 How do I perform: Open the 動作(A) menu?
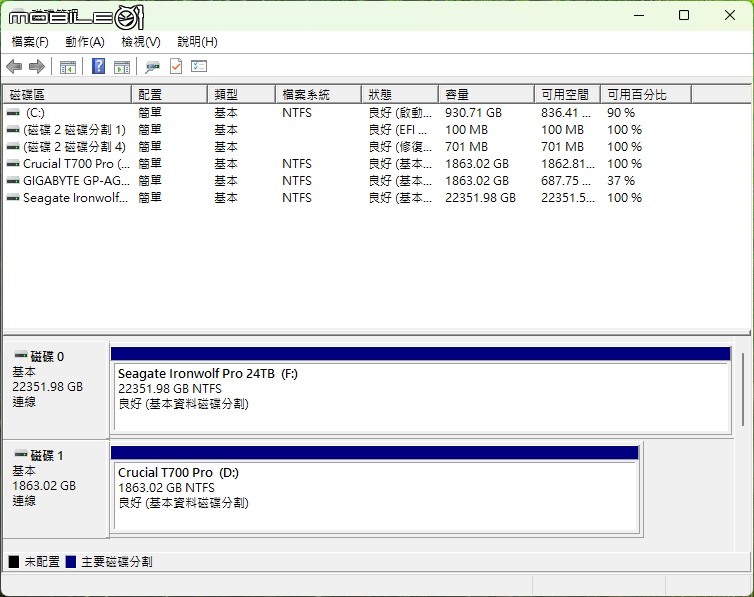point(85,42)
